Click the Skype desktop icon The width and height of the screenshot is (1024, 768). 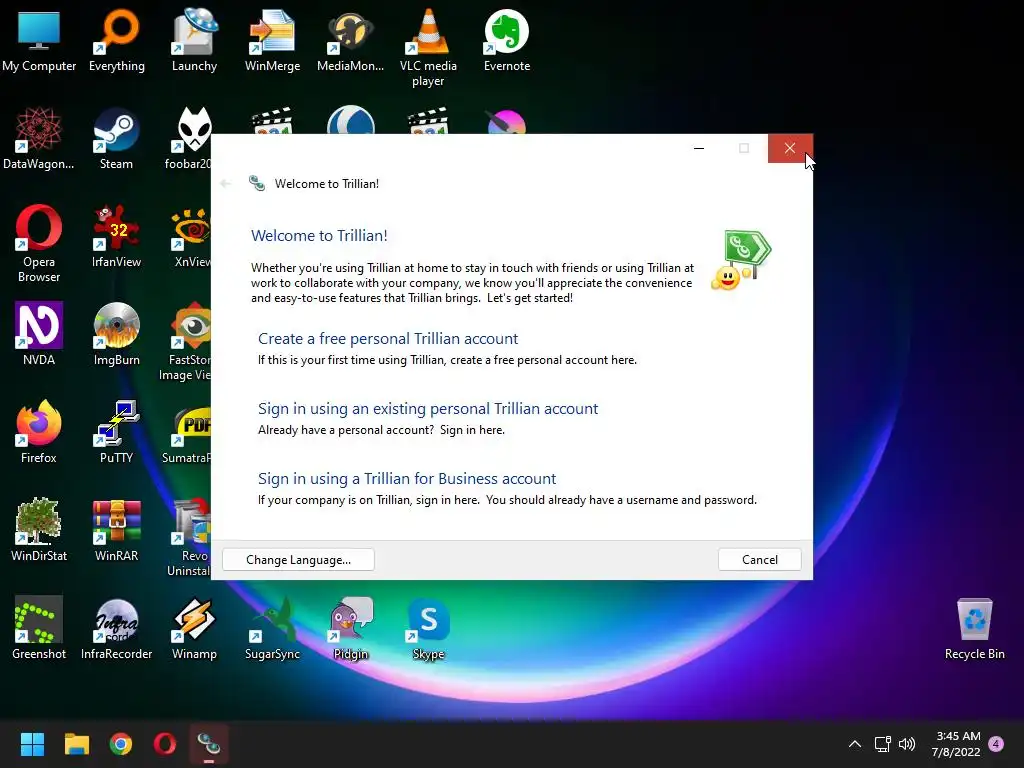[428, 628]
